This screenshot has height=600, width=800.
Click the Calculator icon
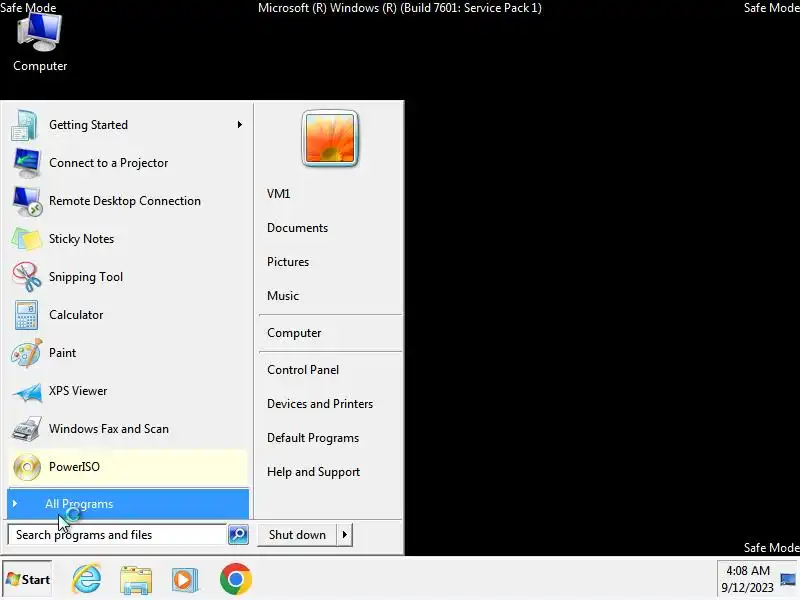point(27,315)
